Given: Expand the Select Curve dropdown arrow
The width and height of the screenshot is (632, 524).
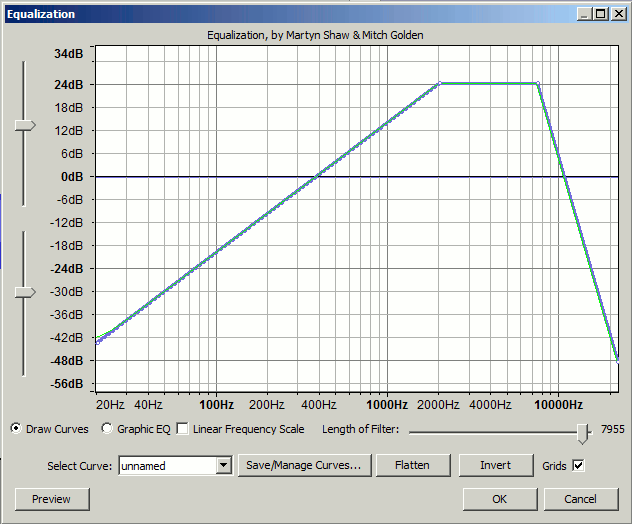Looking at the screenshot, I should (224, 465).
